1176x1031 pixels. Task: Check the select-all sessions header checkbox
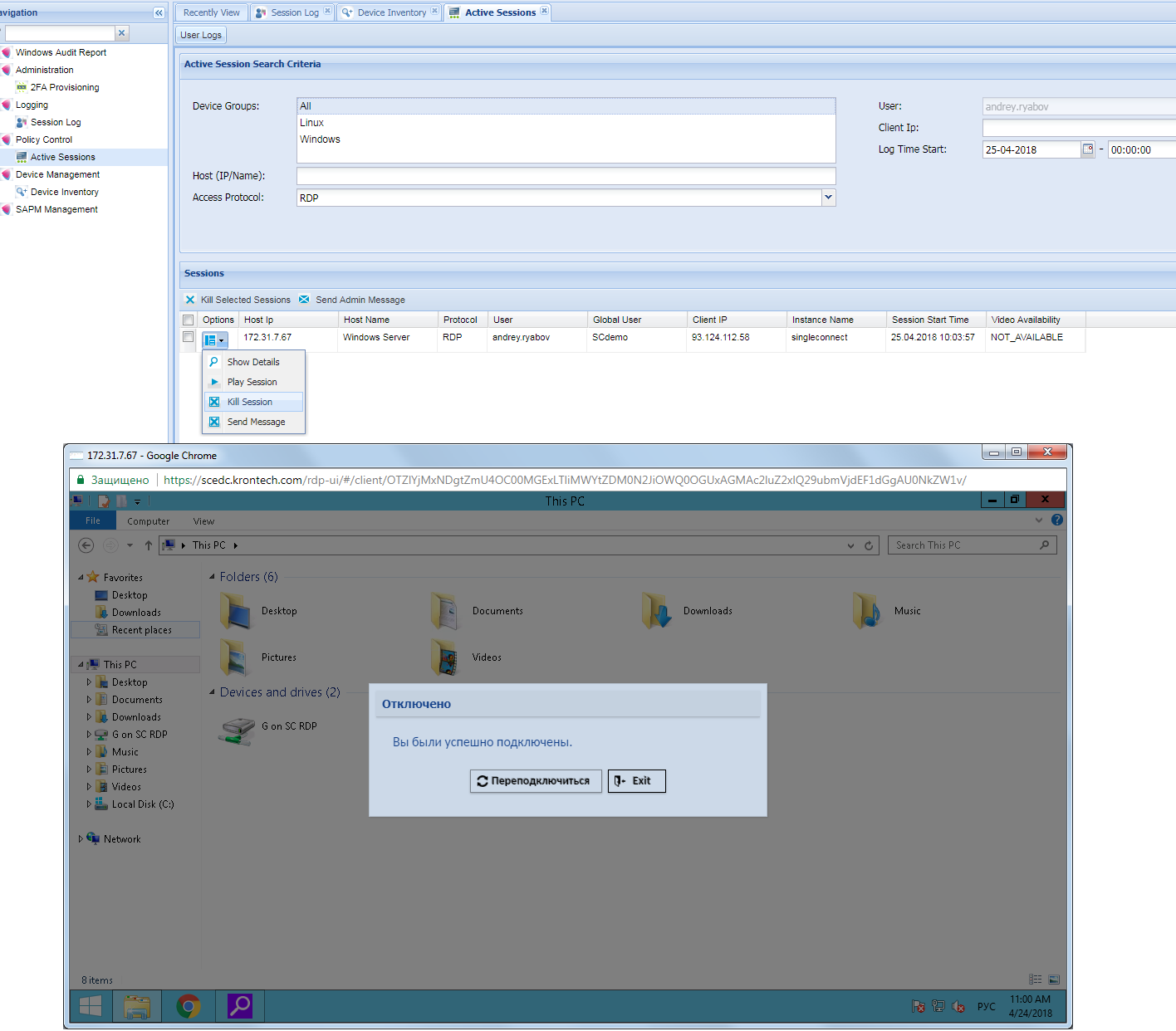(189, 320)
